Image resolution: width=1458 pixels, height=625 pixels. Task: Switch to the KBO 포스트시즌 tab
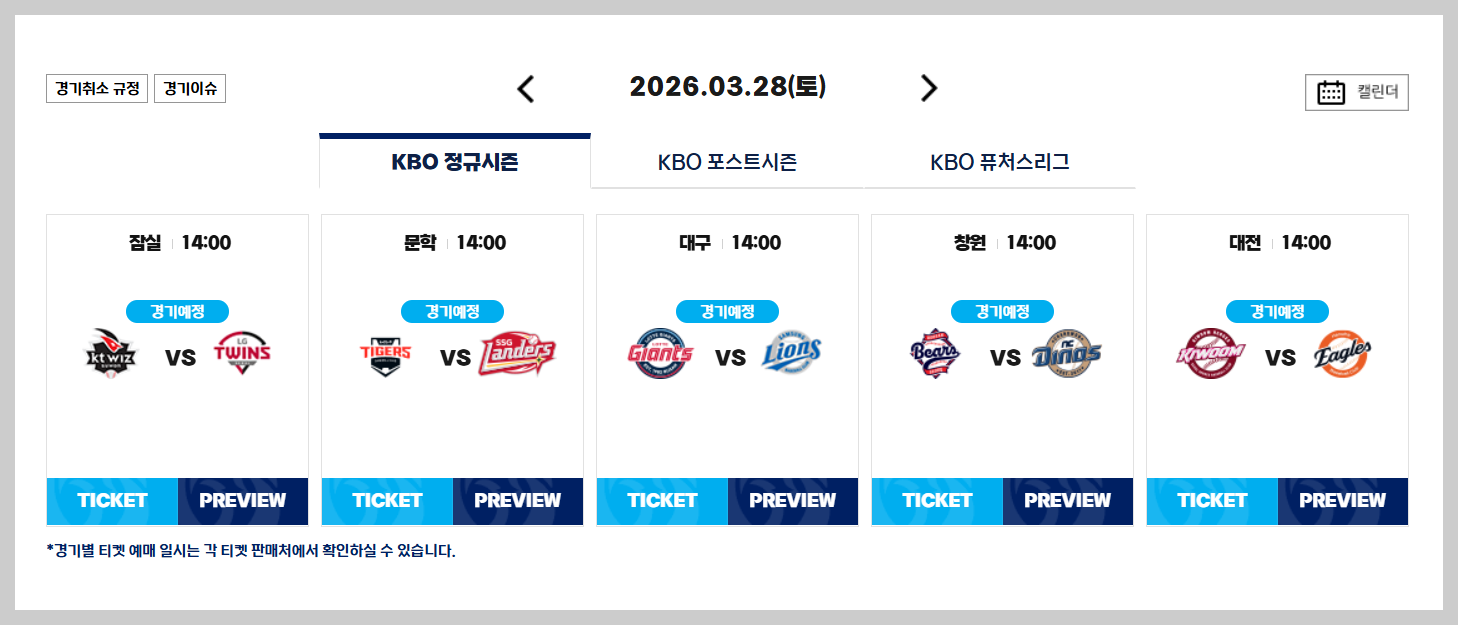click(x=727, y=161)
